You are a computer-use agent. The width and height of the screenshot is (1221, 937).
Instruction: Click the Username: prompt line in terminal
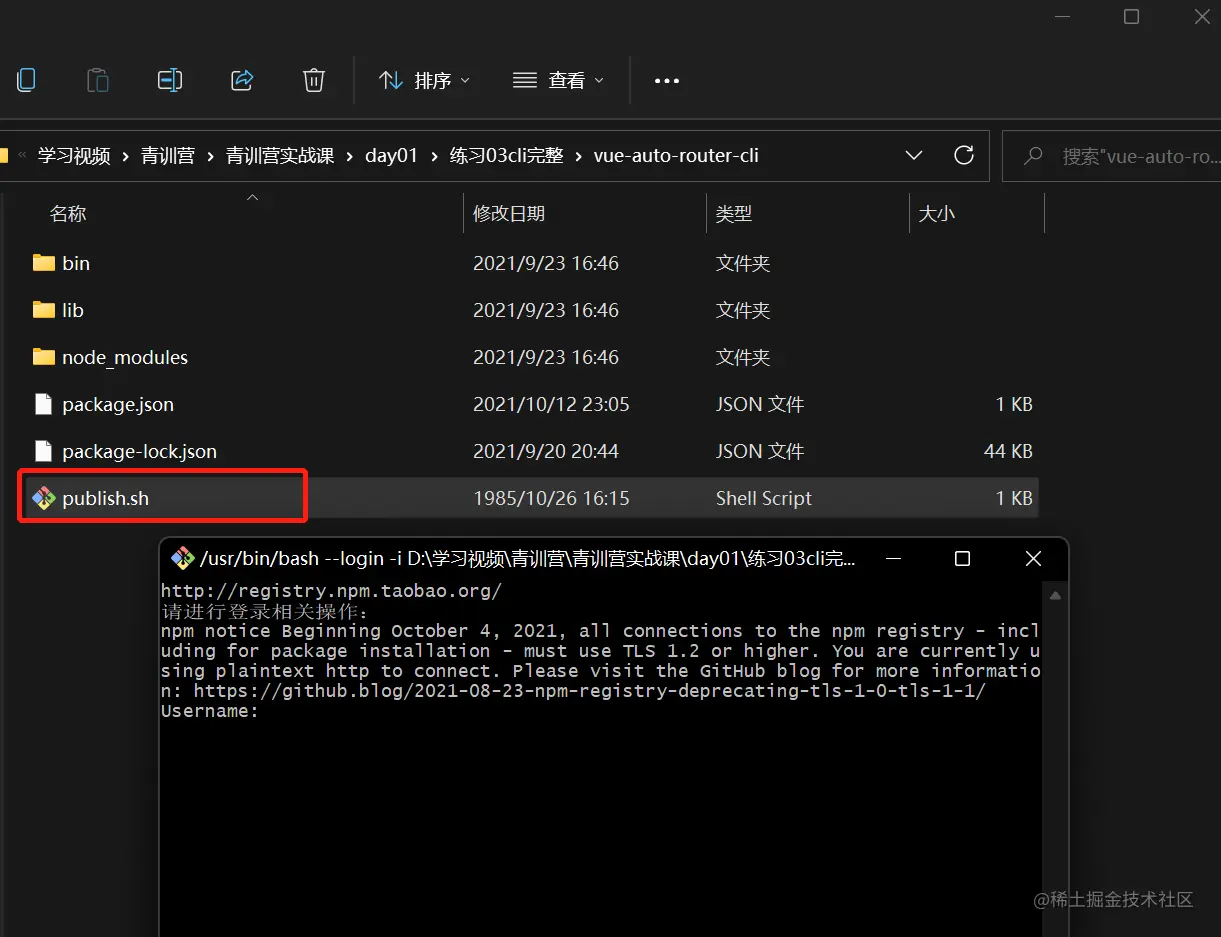pyautogui.click(x=210, y=711)
